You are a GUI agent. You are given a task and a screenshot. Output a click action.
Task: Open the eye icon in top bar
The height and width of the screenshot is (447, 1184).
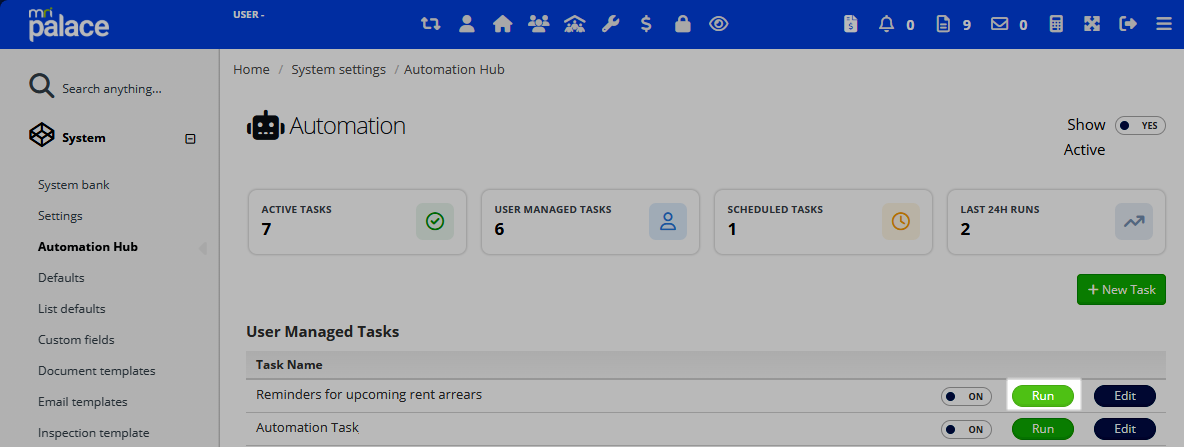[x=719, y=24]
